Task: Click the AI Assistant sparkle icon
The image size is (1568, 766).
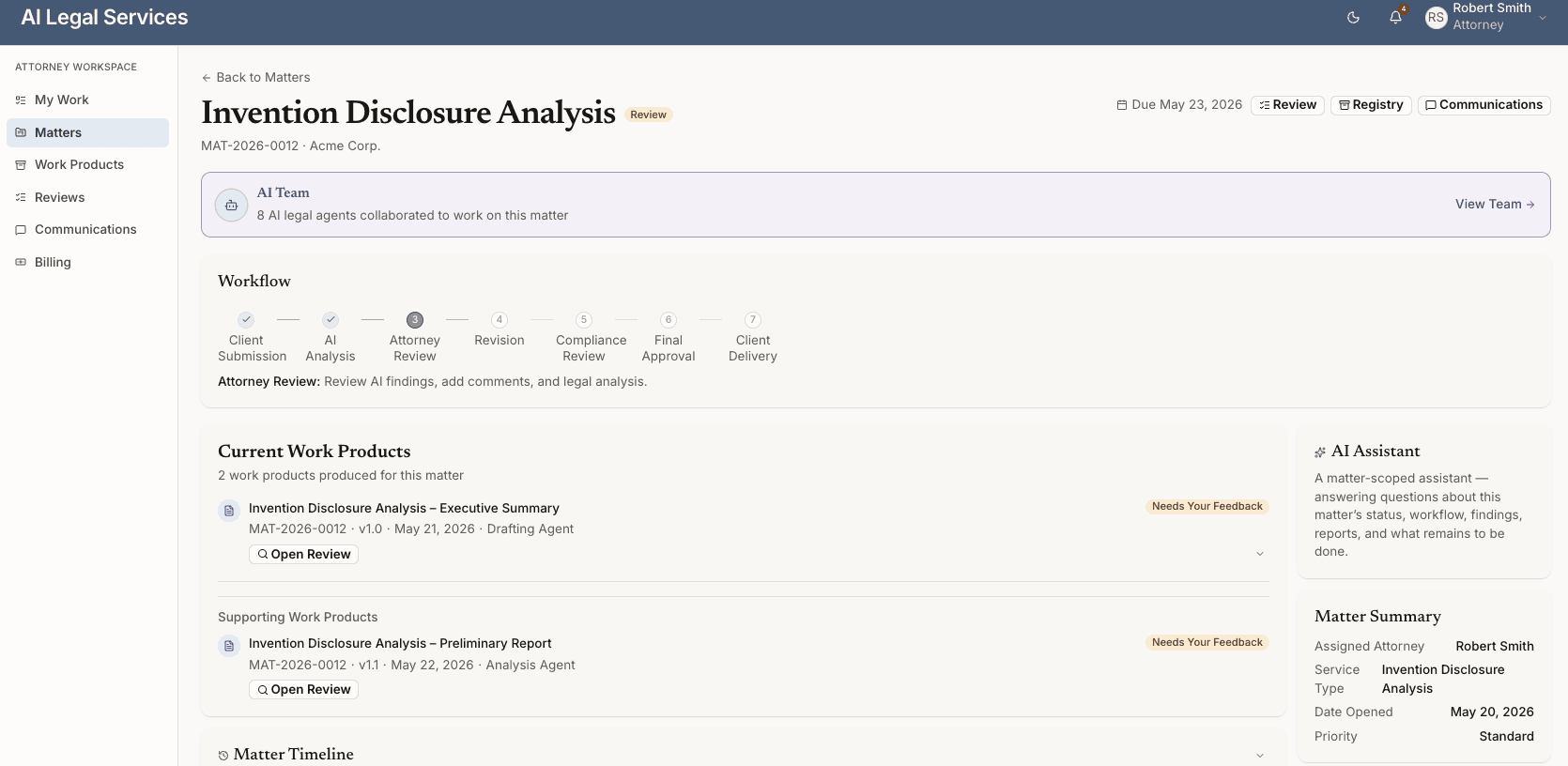Action: [x=1320, y=452]
